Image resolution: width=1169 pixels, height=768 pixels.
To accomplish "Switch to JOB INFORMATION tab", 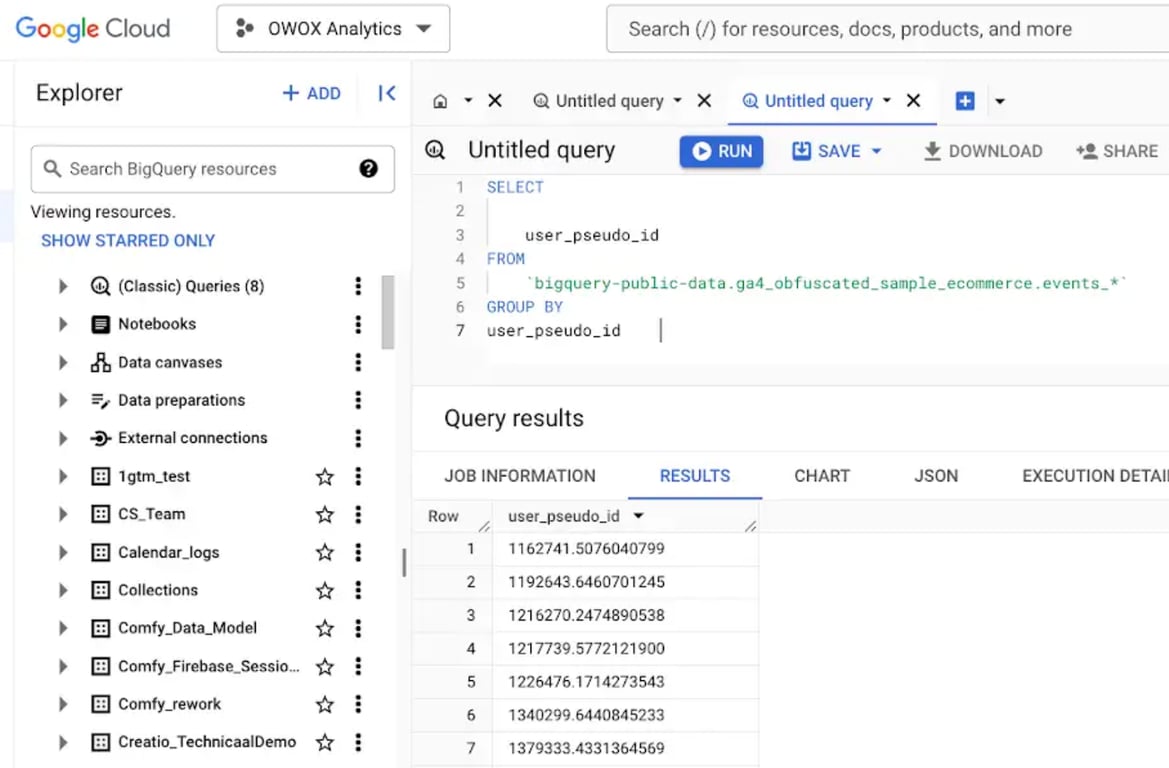I will point(520,476).
